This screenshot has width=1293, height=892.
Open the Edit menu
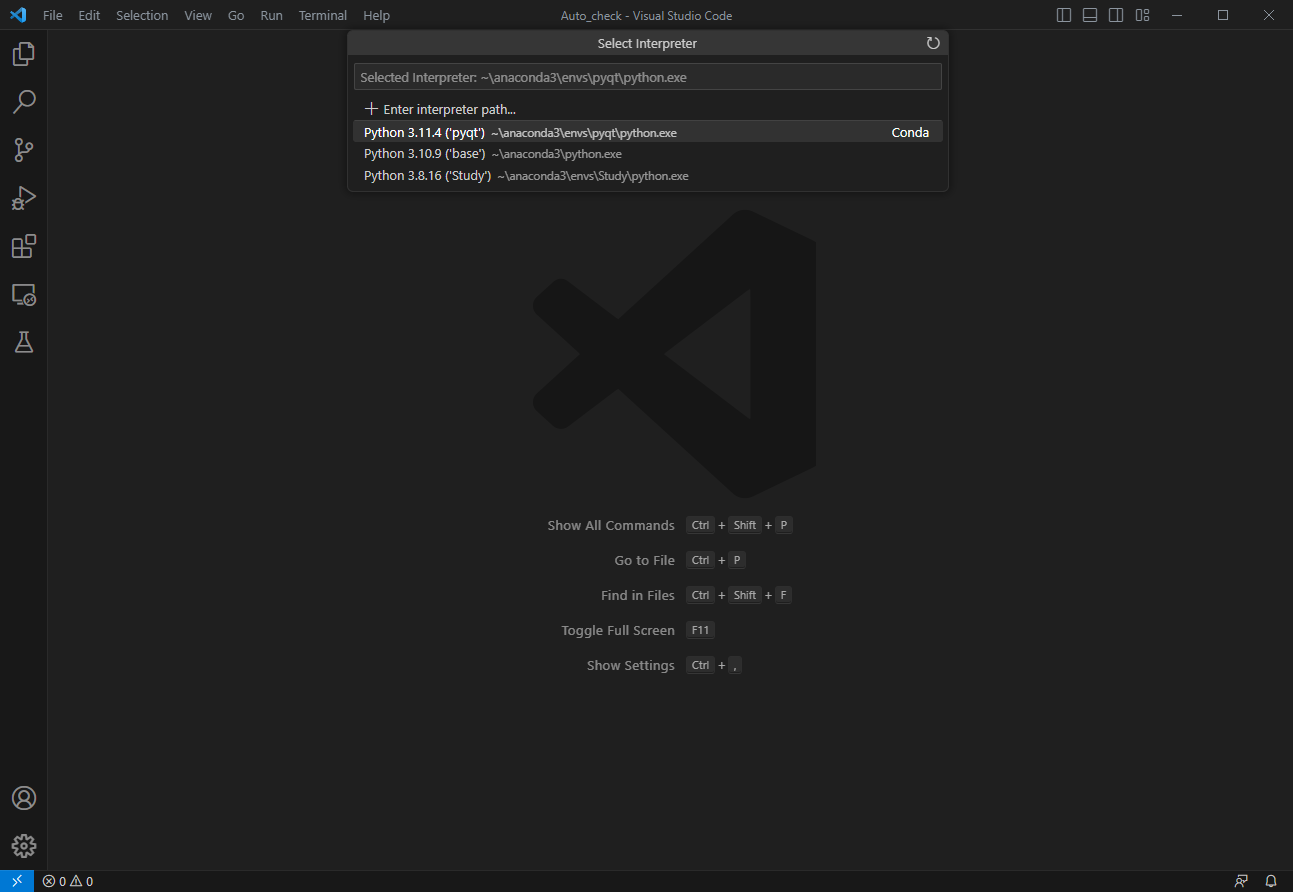coord(89,15)
